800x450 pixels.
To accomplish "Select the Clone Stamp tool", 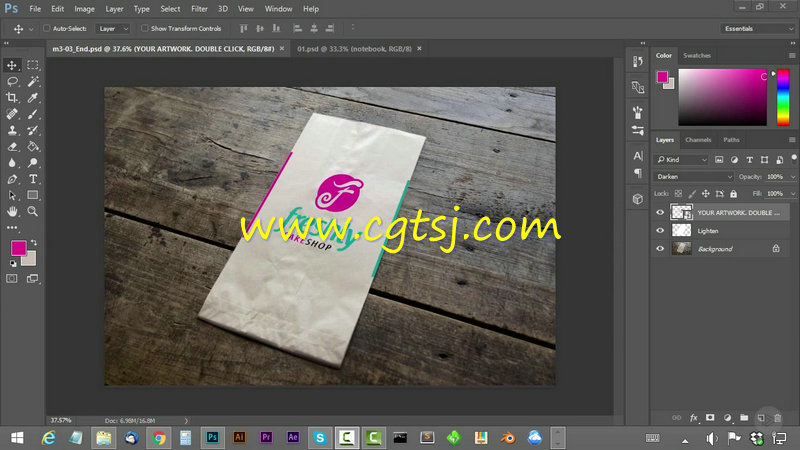I will point(12,131).
